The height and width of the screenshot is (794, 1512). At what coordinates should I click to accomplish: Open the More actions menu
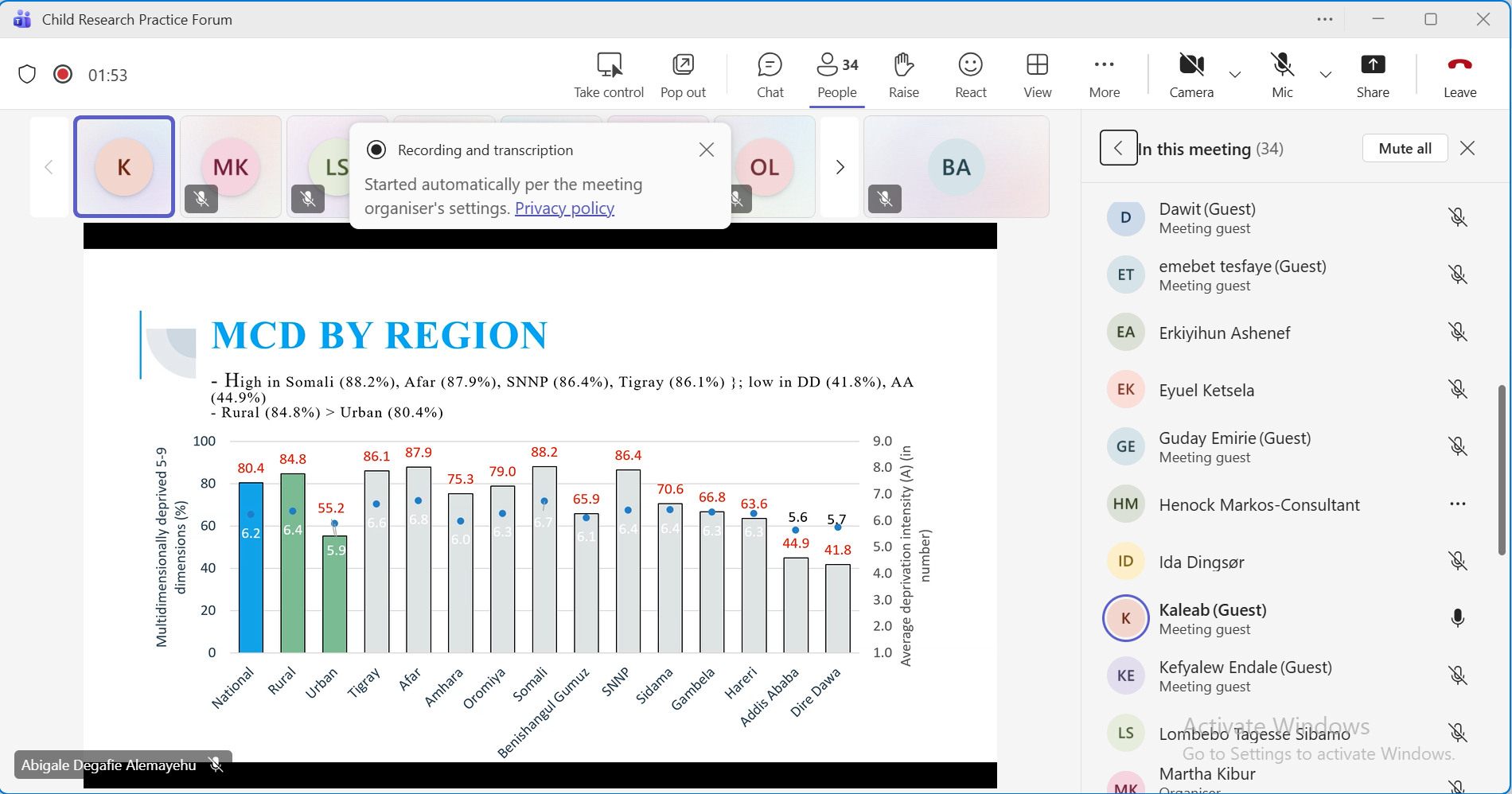tap(1104, 75)
